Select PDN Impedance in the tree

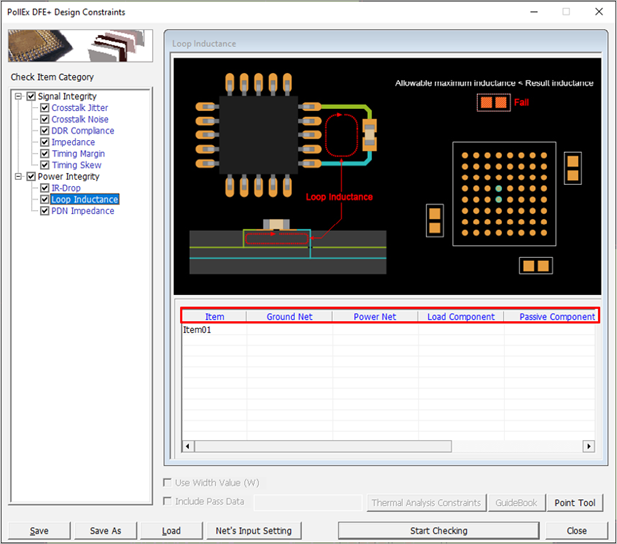(82, 211)
